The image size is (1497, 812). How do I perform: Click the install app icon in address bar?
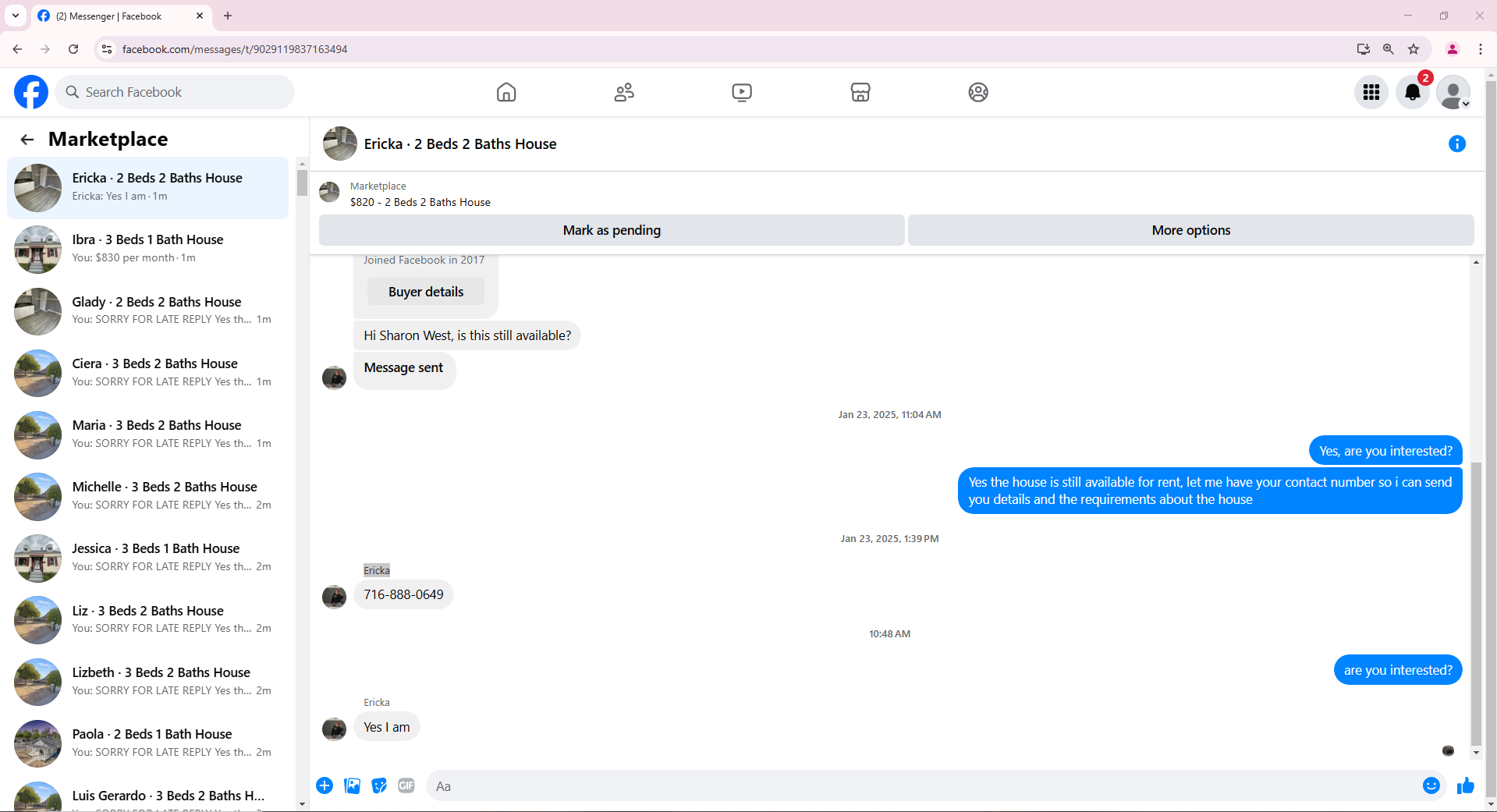[x=1364, y=49]
